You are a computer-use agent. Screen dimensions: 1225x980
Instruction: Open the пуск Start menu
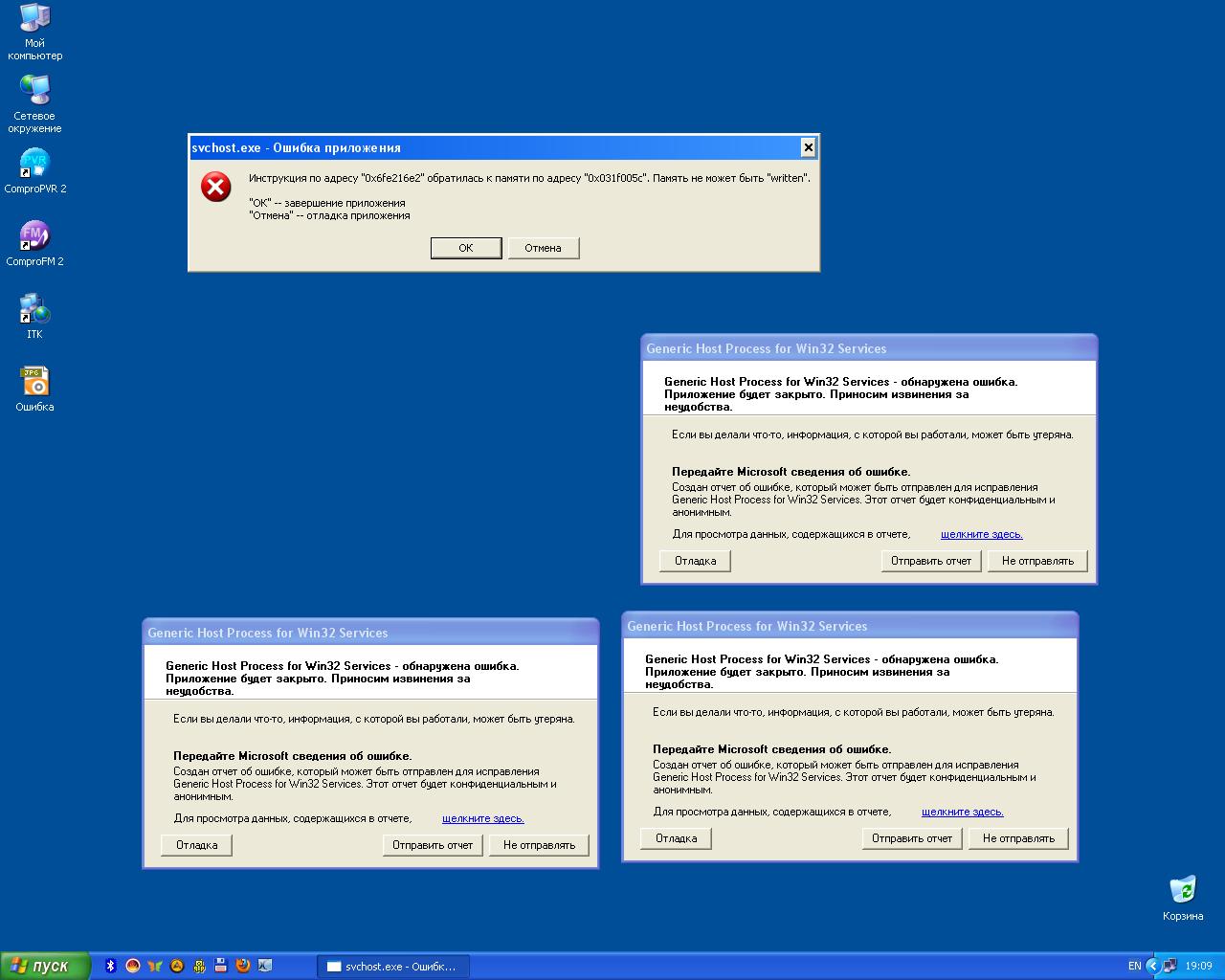(46, 966)
